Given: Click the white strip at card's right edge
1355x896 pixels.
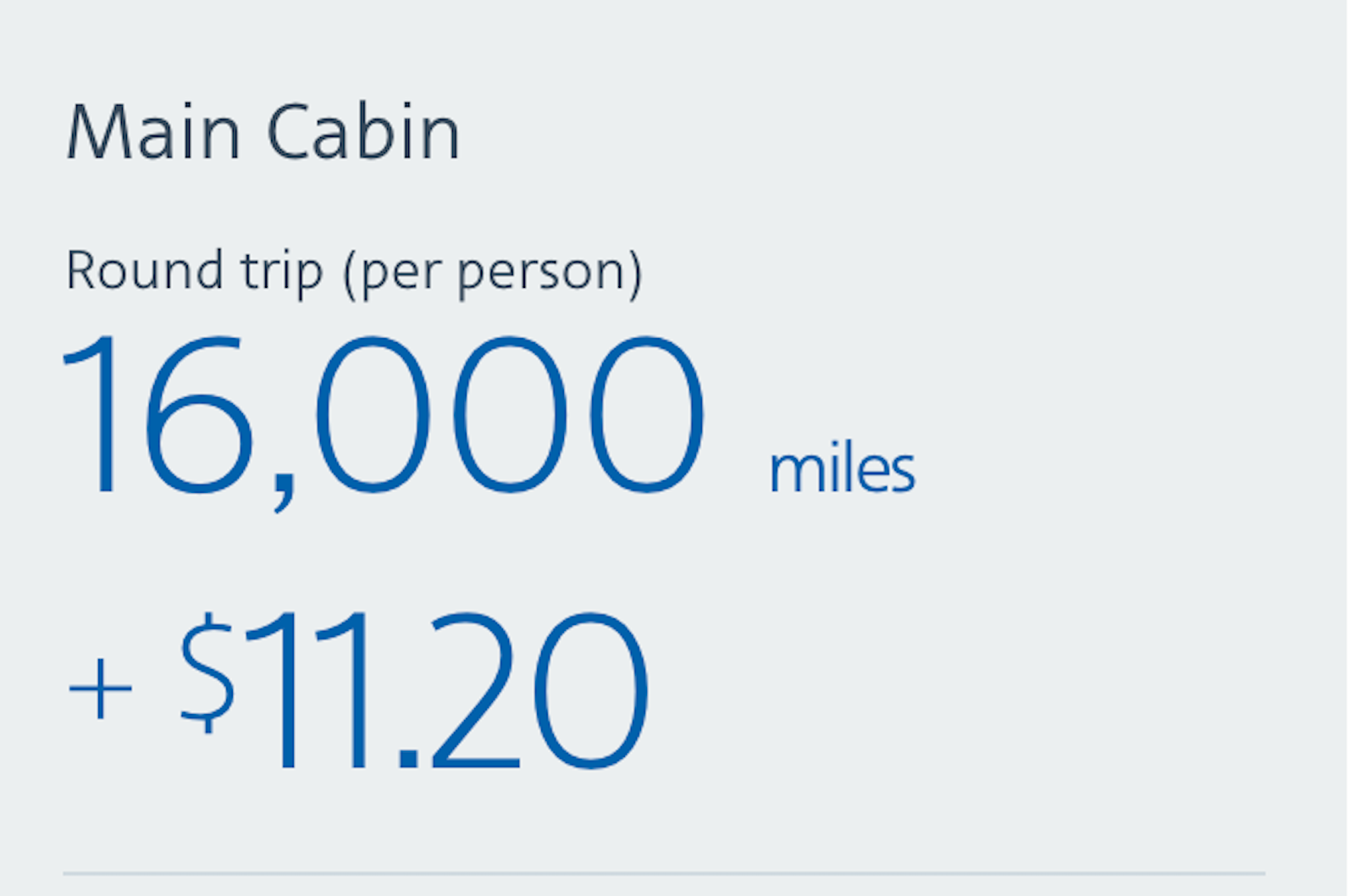Looking at the screenshot, I should coord(1351,423).
